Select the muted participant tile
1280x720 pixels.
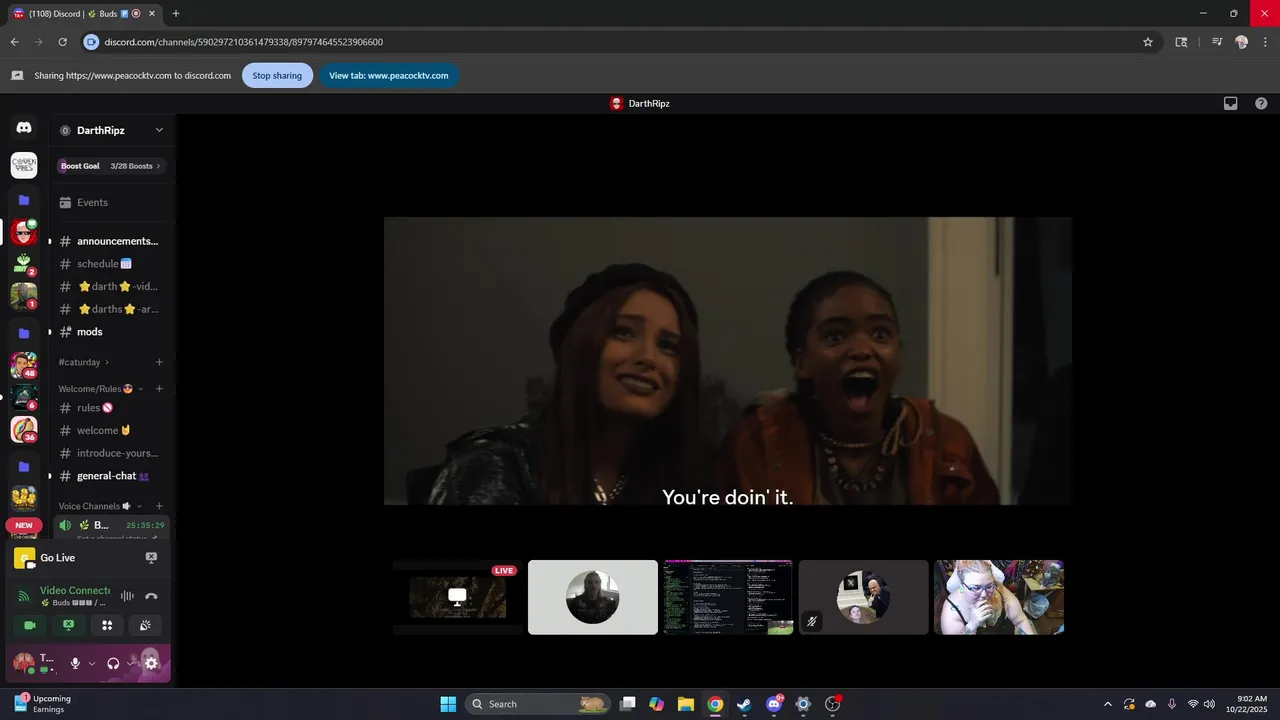tap(864, 597)
